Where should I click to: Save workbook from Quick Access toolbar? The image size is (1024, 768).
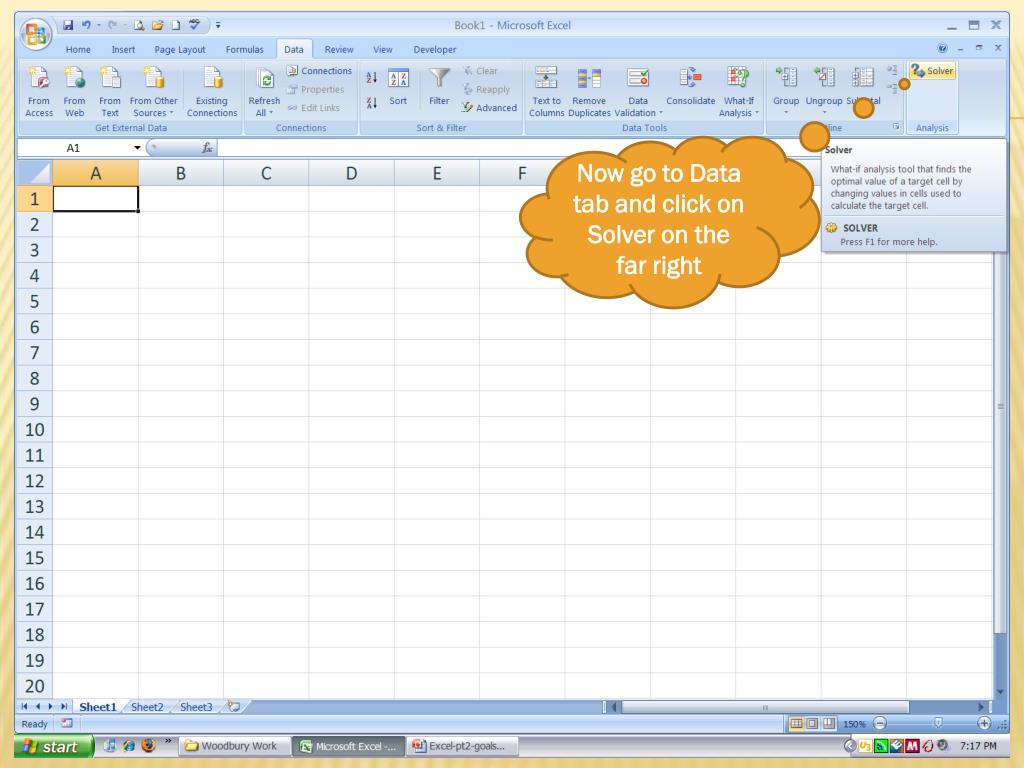click(68, 25)
